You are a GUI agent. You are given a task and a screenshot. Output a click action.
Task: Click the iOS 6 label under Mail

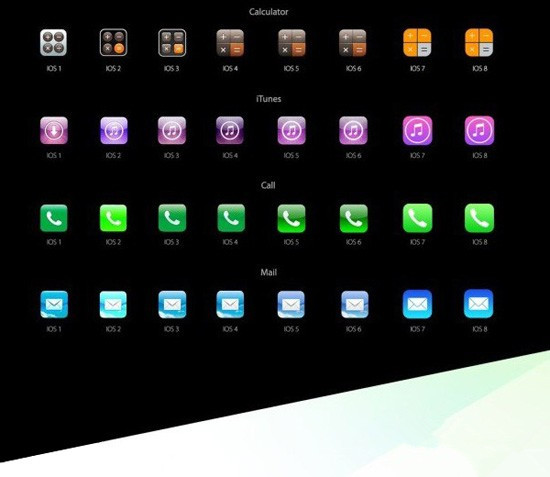click(354, 329)
